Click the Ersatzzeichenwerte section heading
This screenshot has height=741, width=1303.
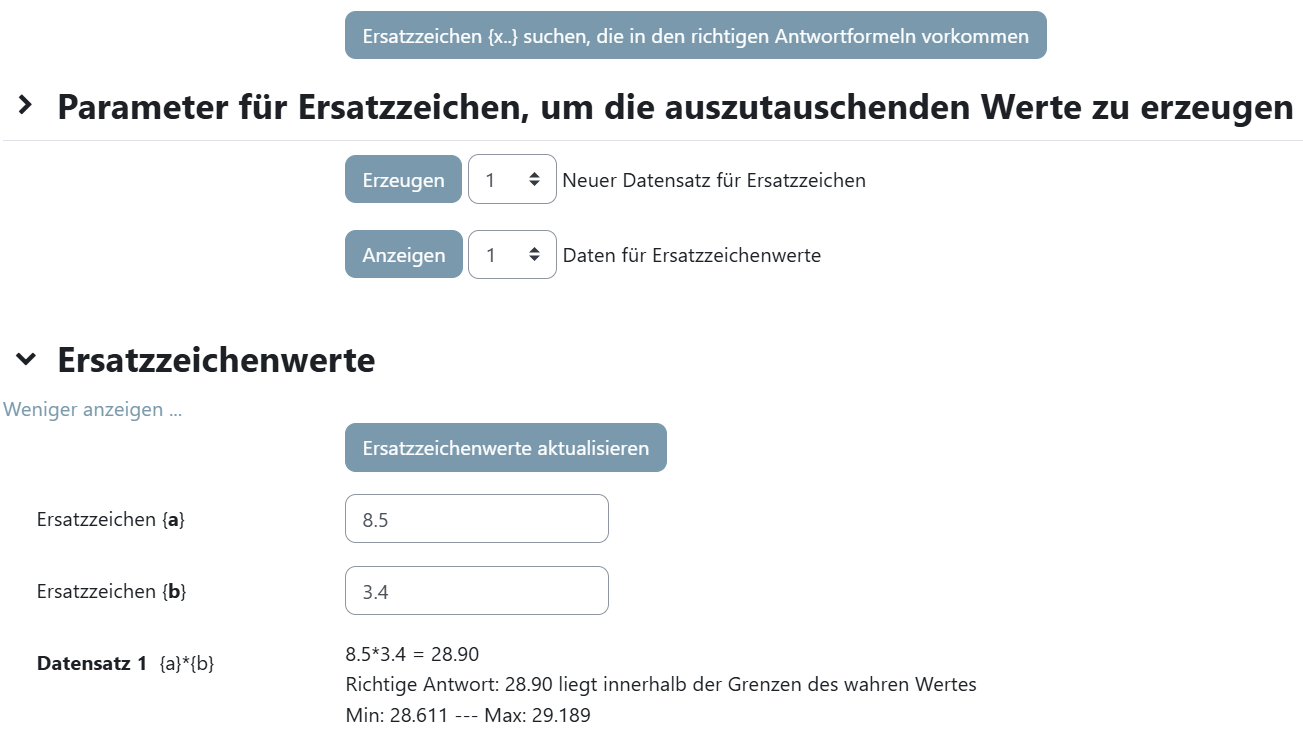(x=216, y=360)
